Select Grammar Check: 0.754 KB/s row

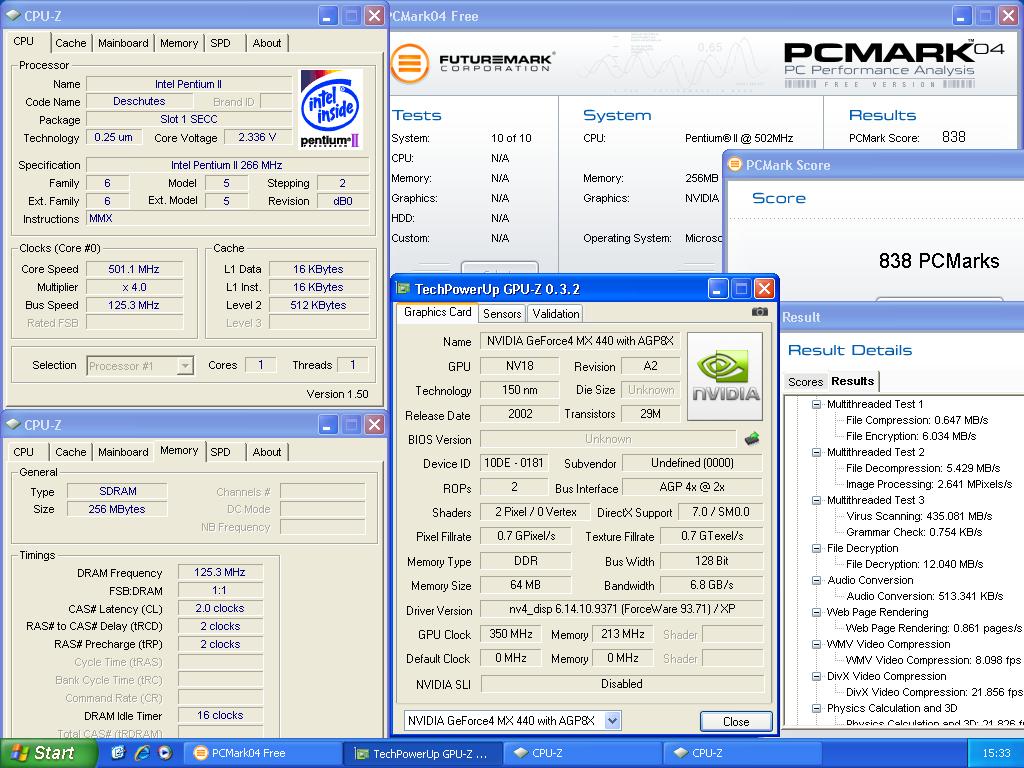pyautogui.click(x=914, y=532)
